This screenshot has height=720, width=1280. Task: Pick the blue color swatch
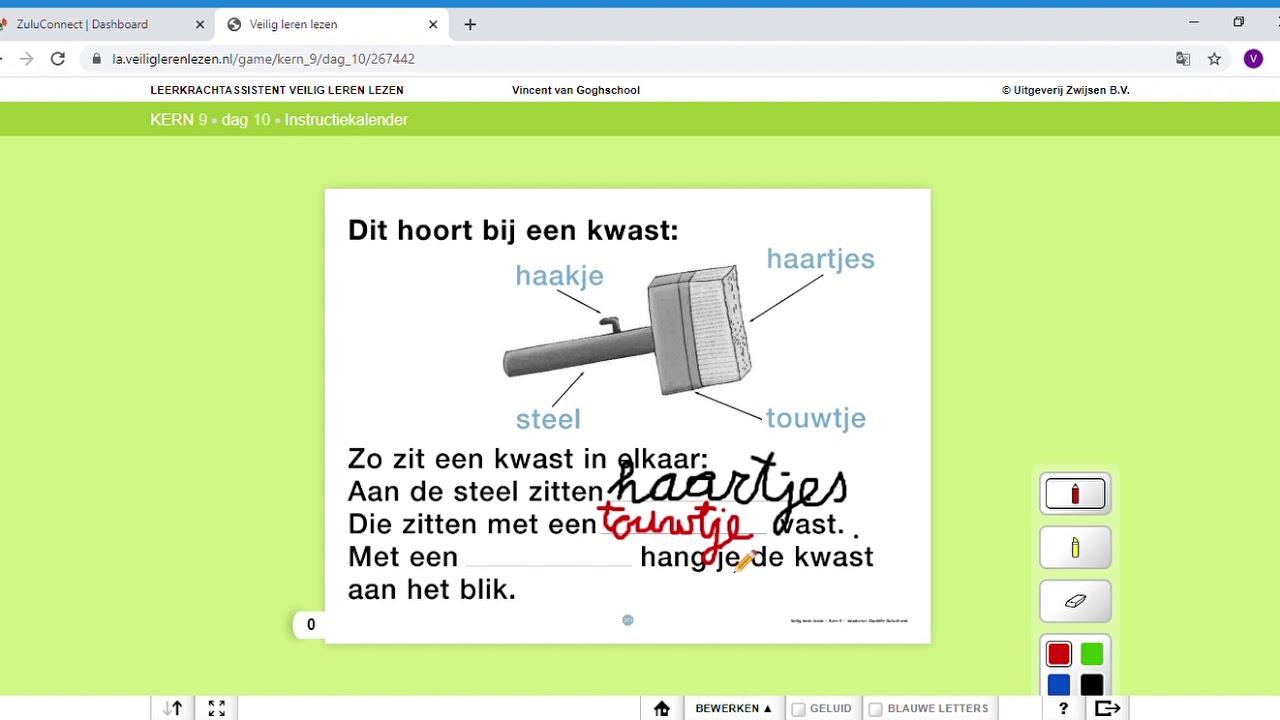pyautogui.click(x=1059, y=685)
